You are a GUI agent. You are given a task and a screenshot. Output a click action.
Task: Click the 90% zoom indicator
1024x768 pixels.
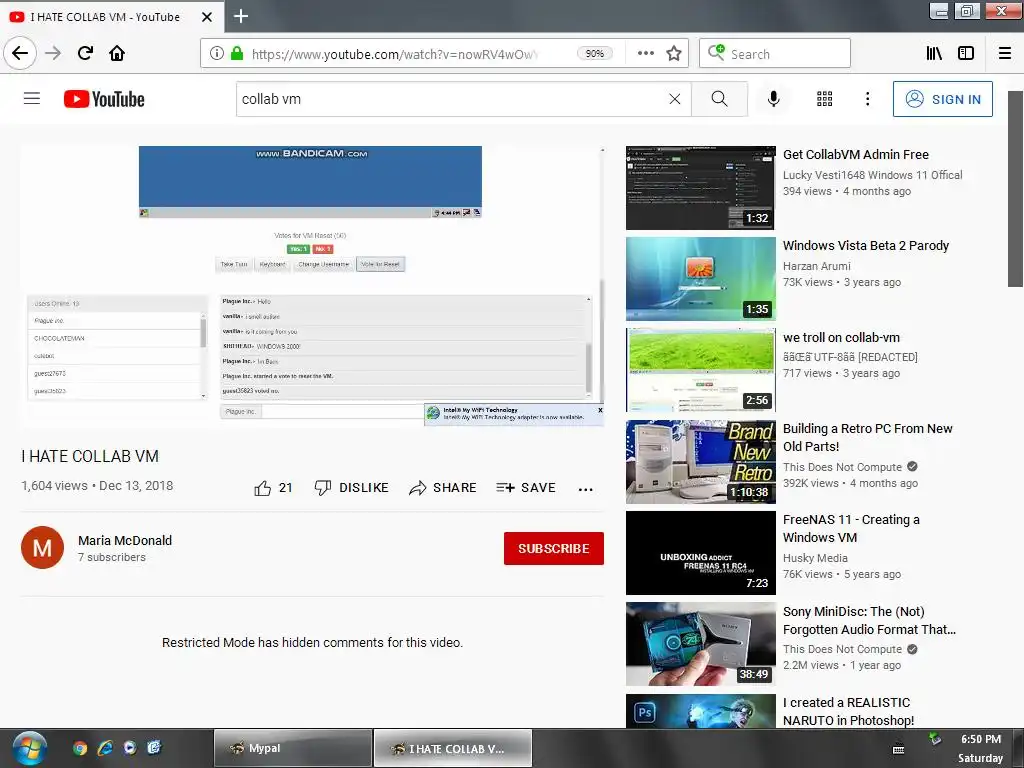(x=594, y=54)
